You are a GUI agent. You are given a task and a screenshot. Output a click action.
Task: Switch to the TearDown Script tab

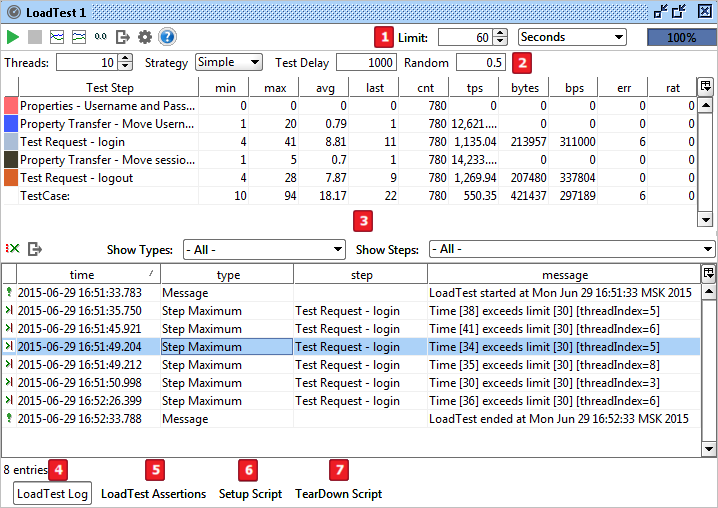coord(338,494)
